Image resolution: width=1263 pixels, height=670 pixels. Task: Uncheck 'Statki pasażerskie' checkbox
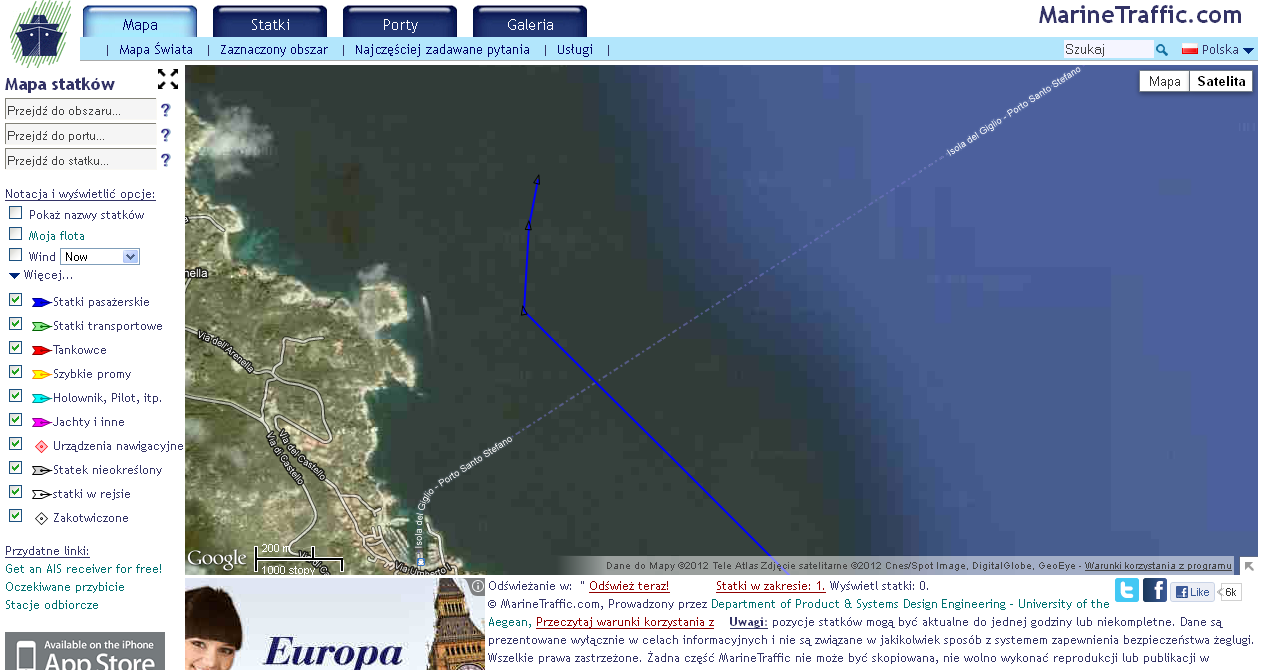point(15,300)
